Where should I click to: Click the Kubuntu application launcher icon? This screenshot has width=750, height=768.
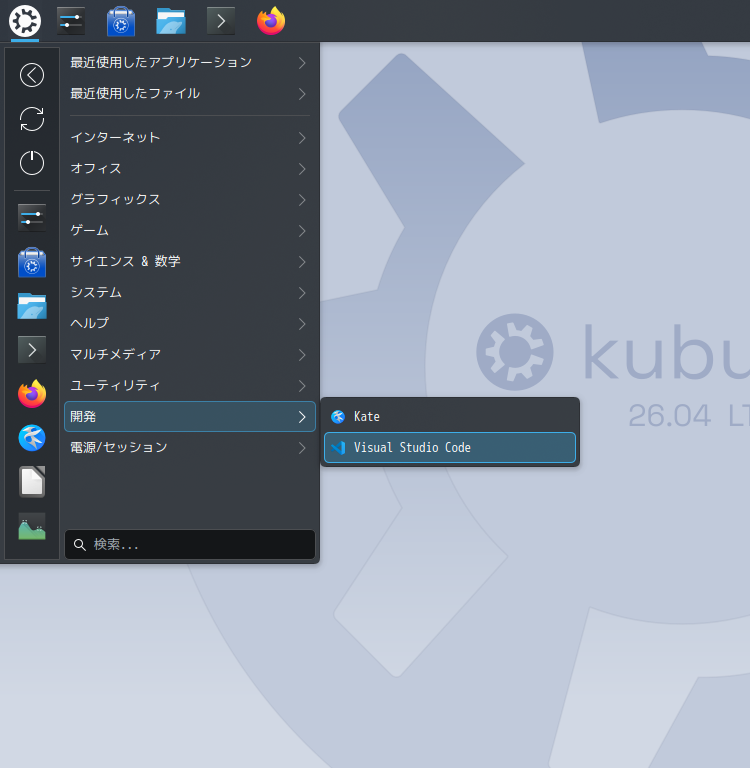pos(24,21)
